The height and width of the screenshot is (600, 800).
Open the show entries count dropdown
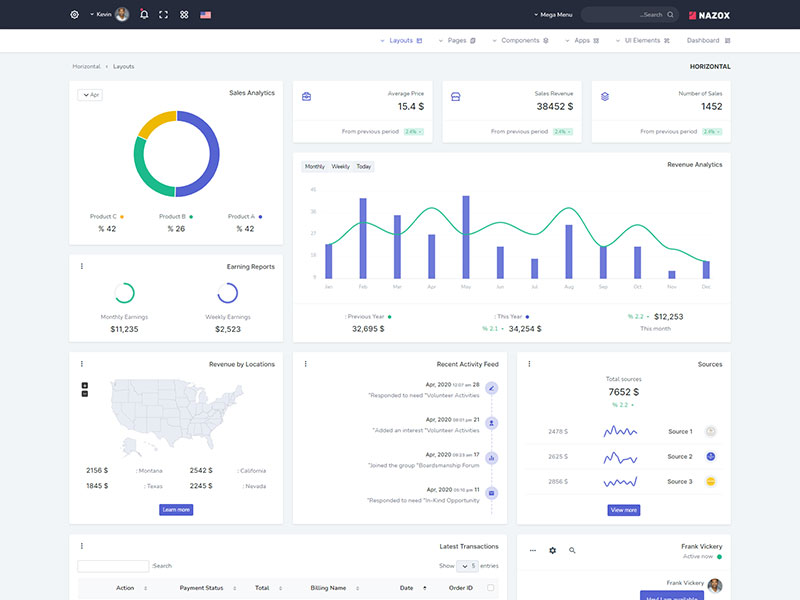point(467,566)
